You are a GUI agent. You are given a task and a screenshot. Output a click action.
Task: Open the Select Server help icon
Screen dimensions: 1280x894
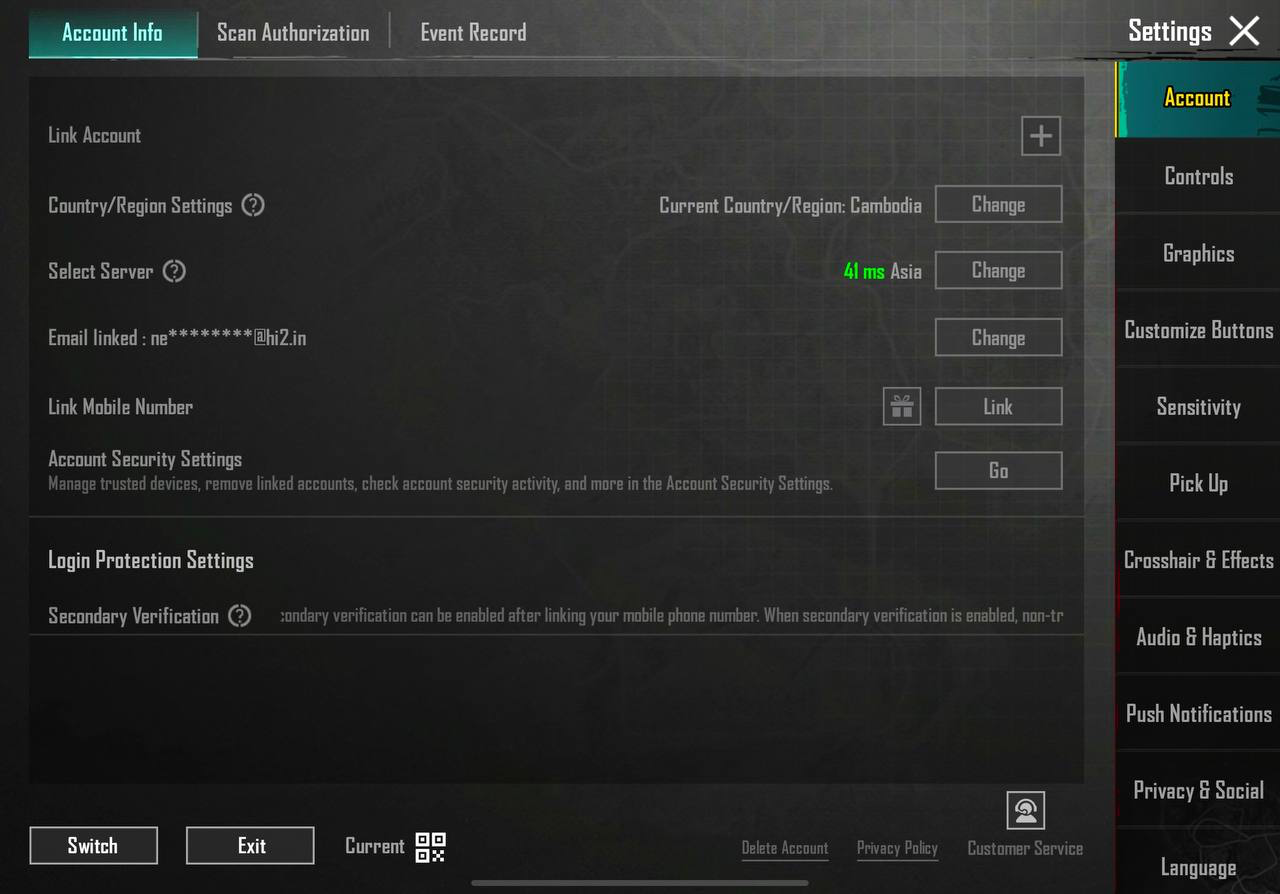pos(174,271)
